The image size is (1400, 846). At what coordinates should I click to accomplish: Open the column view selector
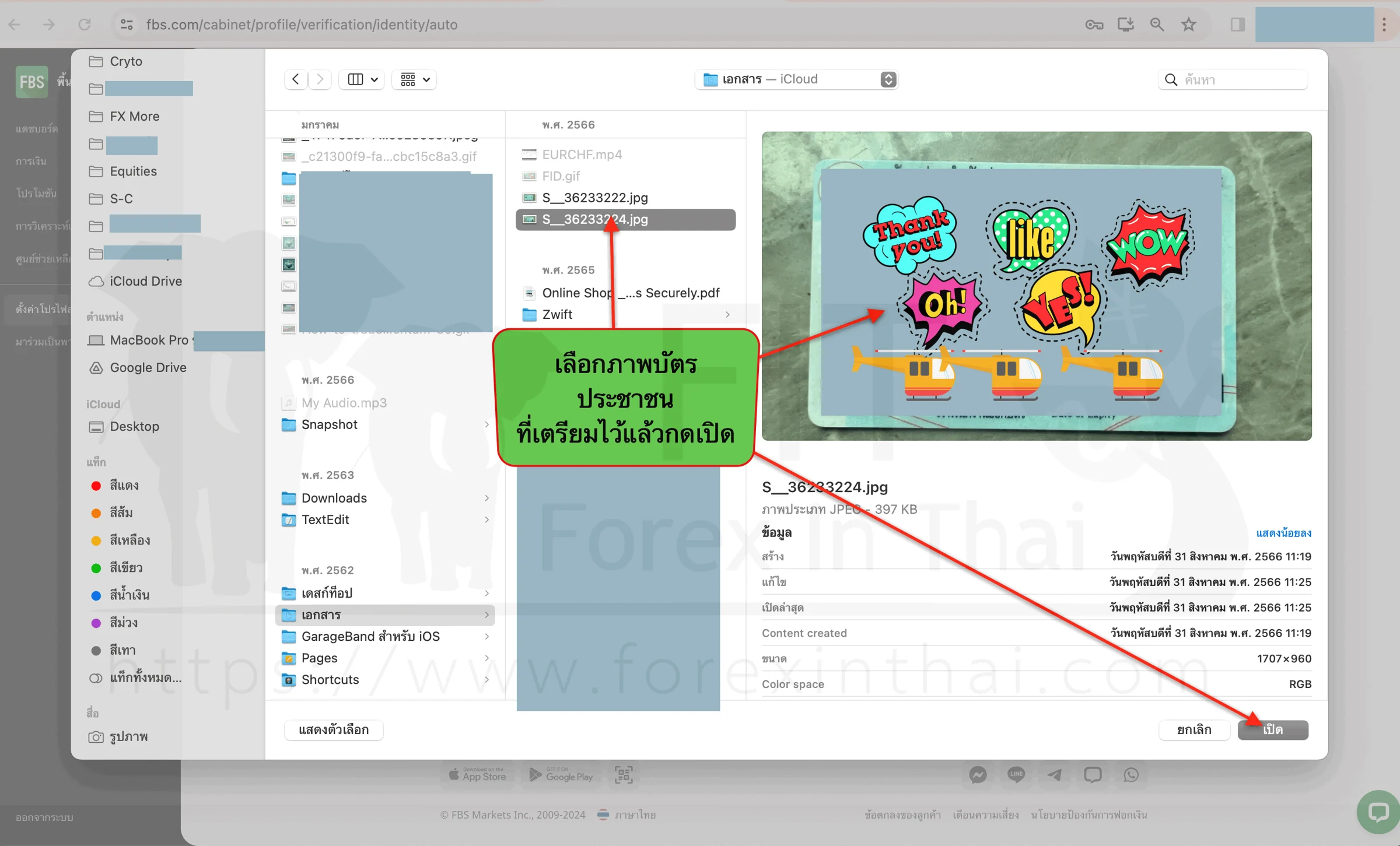(x=362, y=79)
